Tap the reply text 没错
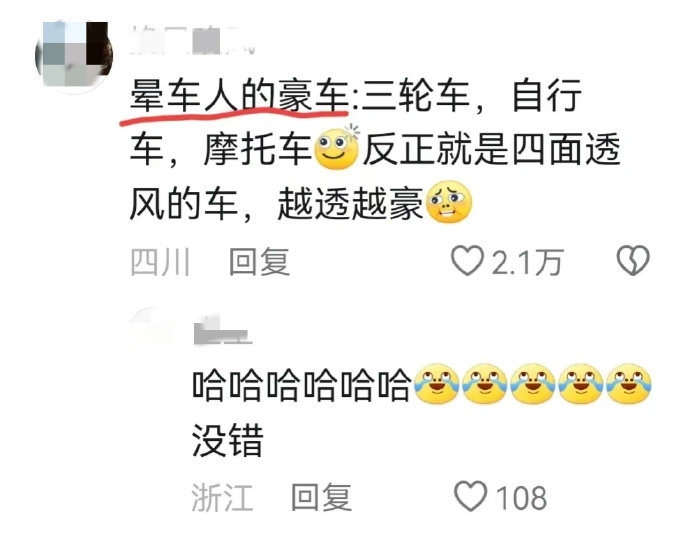The width and height of the screenshot is (690, 535). click(228, 440)
